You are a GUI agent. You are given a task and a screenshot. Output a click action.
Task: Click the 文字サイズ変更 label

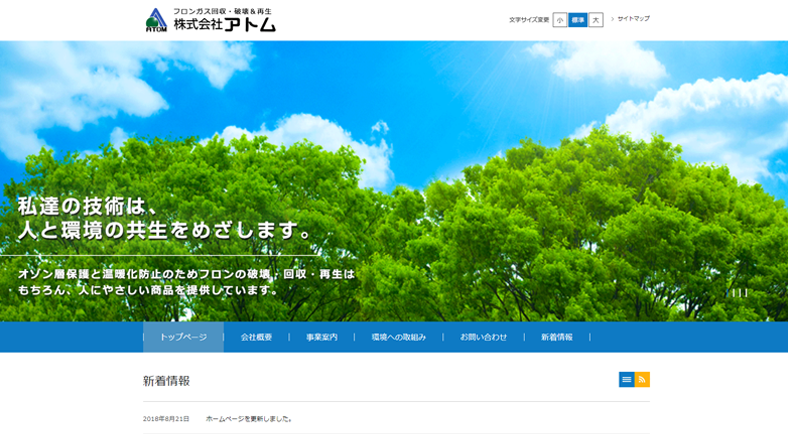coord(529,20)
